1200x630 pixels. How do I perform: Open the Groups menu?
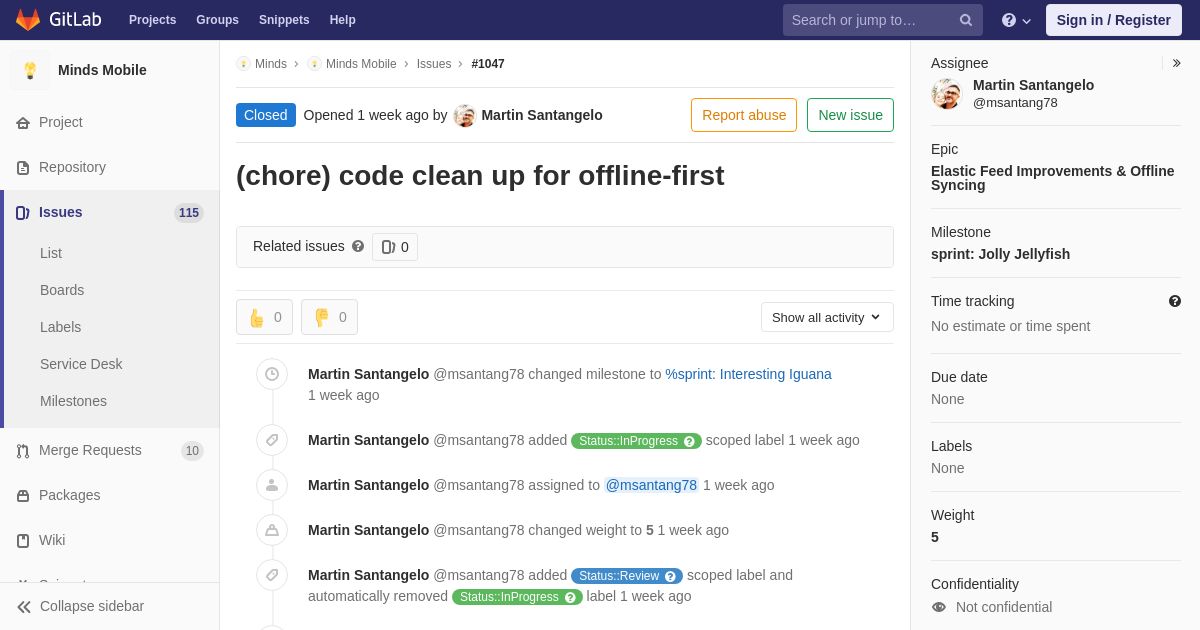pyautogui.click(x=217, y=20)
